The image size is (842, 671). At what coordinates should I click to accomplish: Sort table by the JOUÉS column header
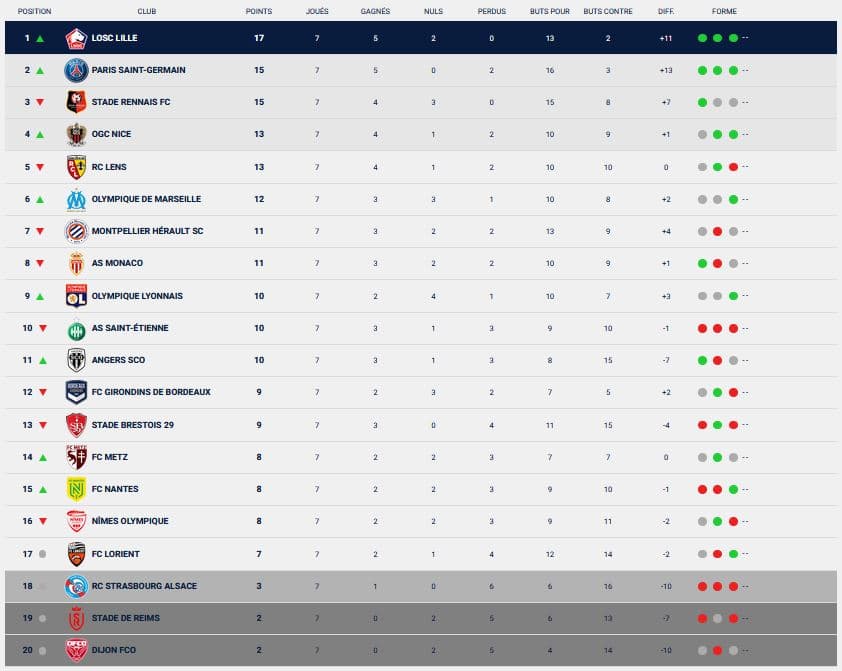click(x=317, y=11)
